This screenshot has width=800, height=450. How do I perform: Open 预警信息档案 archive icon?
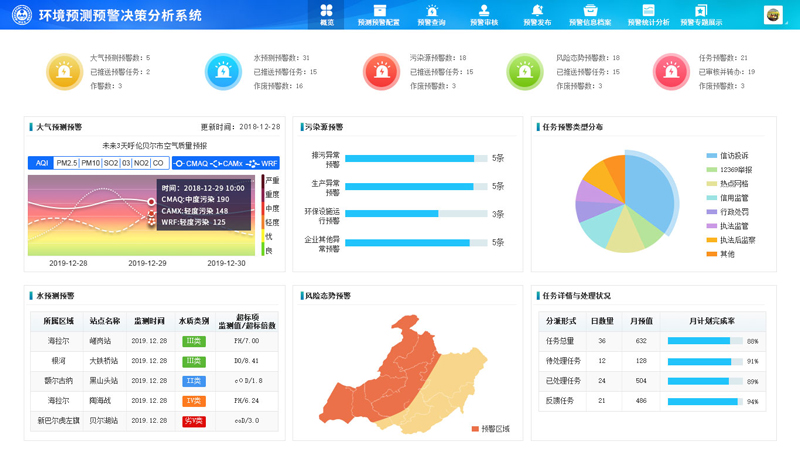click(590, 14)
